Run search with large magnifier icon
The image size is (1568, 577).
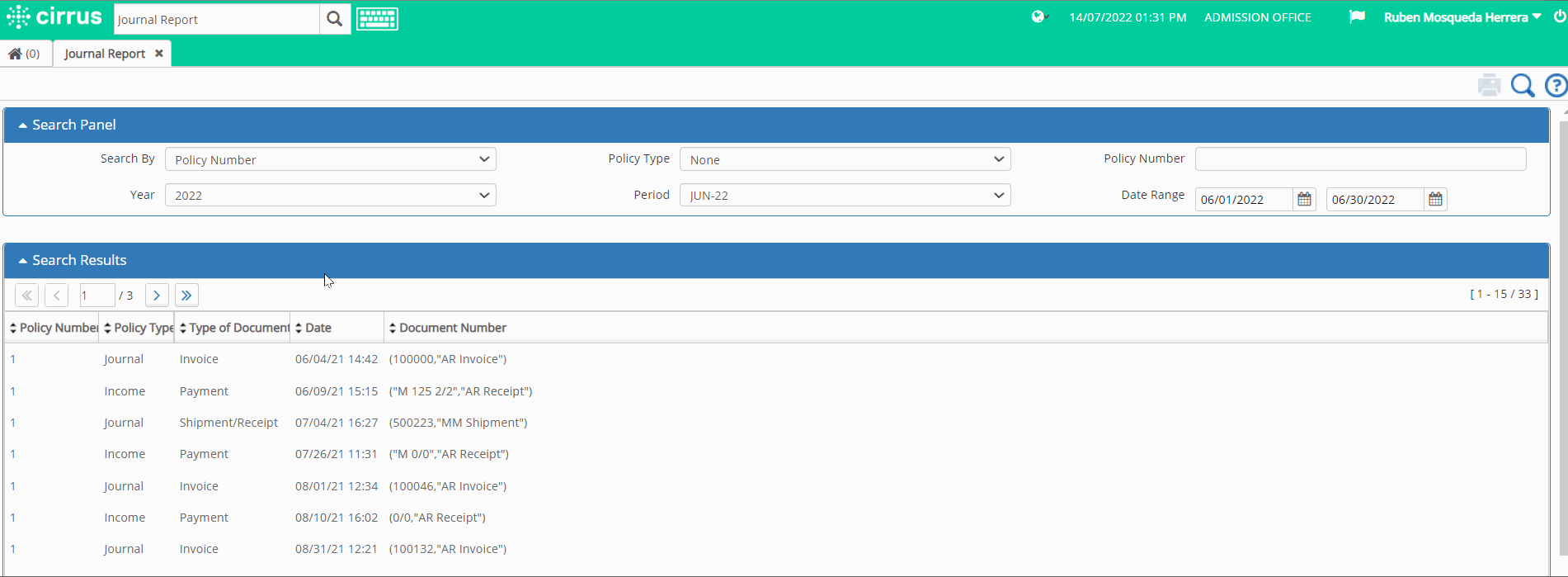[x=1523, y=85]
